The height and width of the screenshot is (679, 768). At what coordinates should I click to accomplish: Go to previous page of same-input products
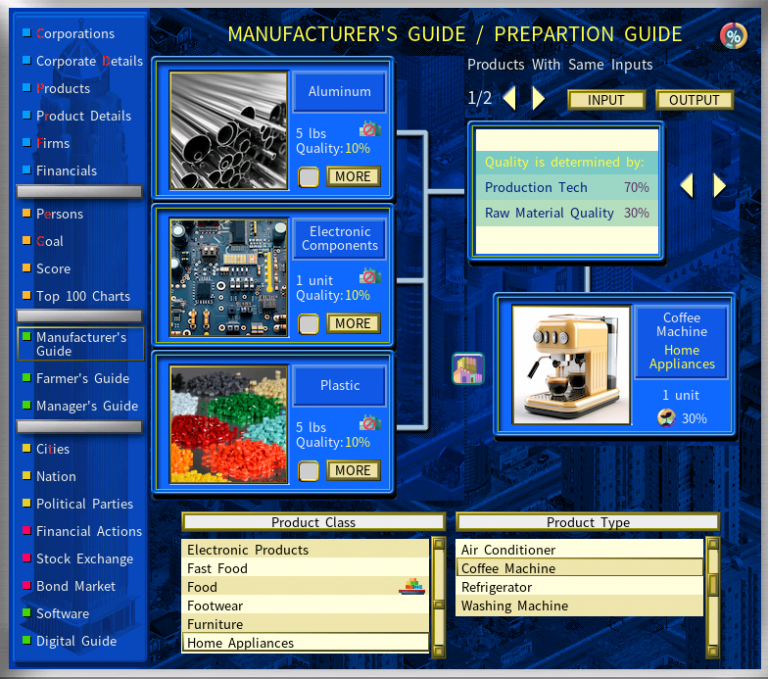509,98
